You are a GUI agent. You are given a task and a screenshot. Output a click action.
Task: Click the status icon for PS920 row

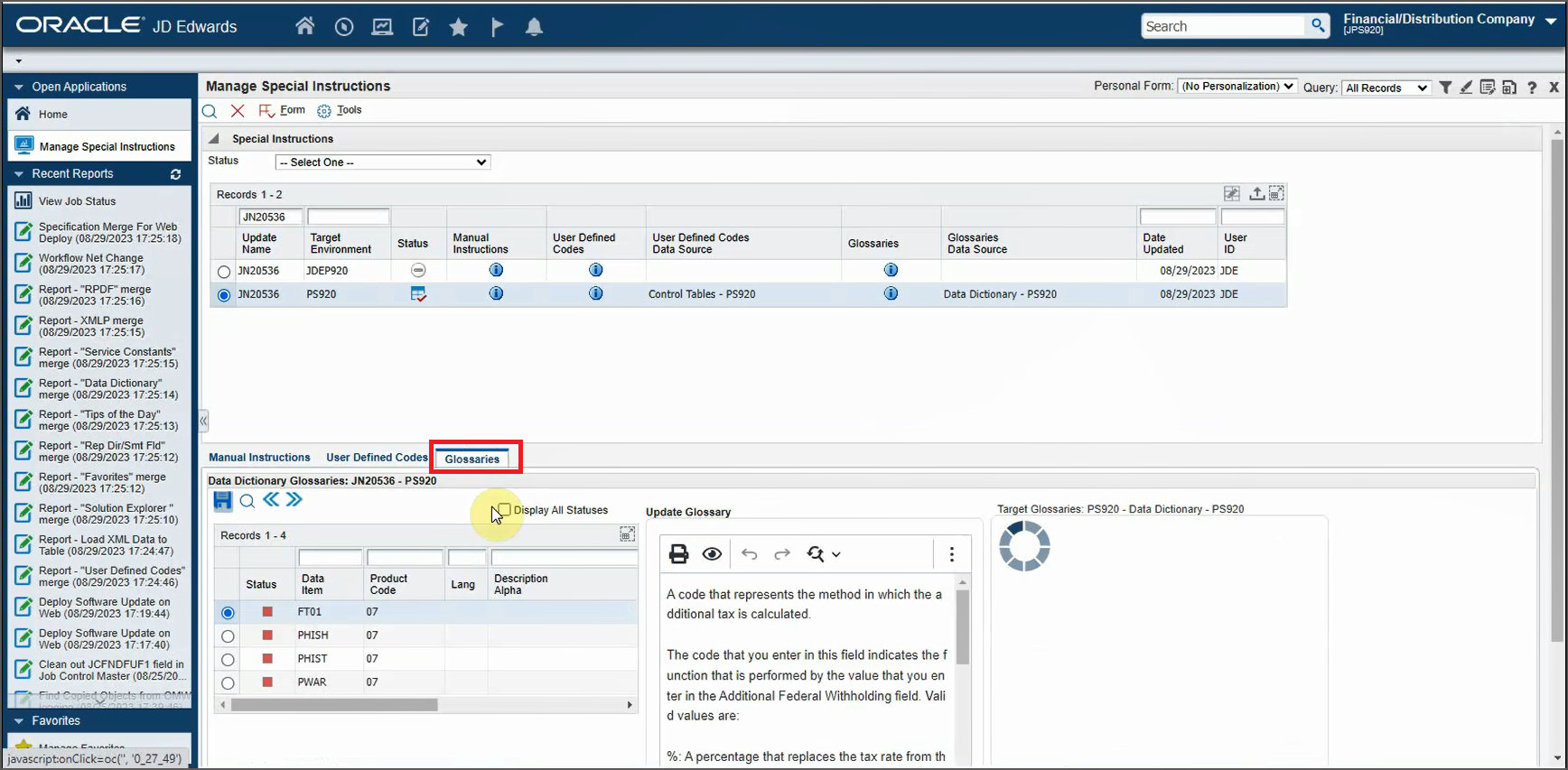(418, 293)
